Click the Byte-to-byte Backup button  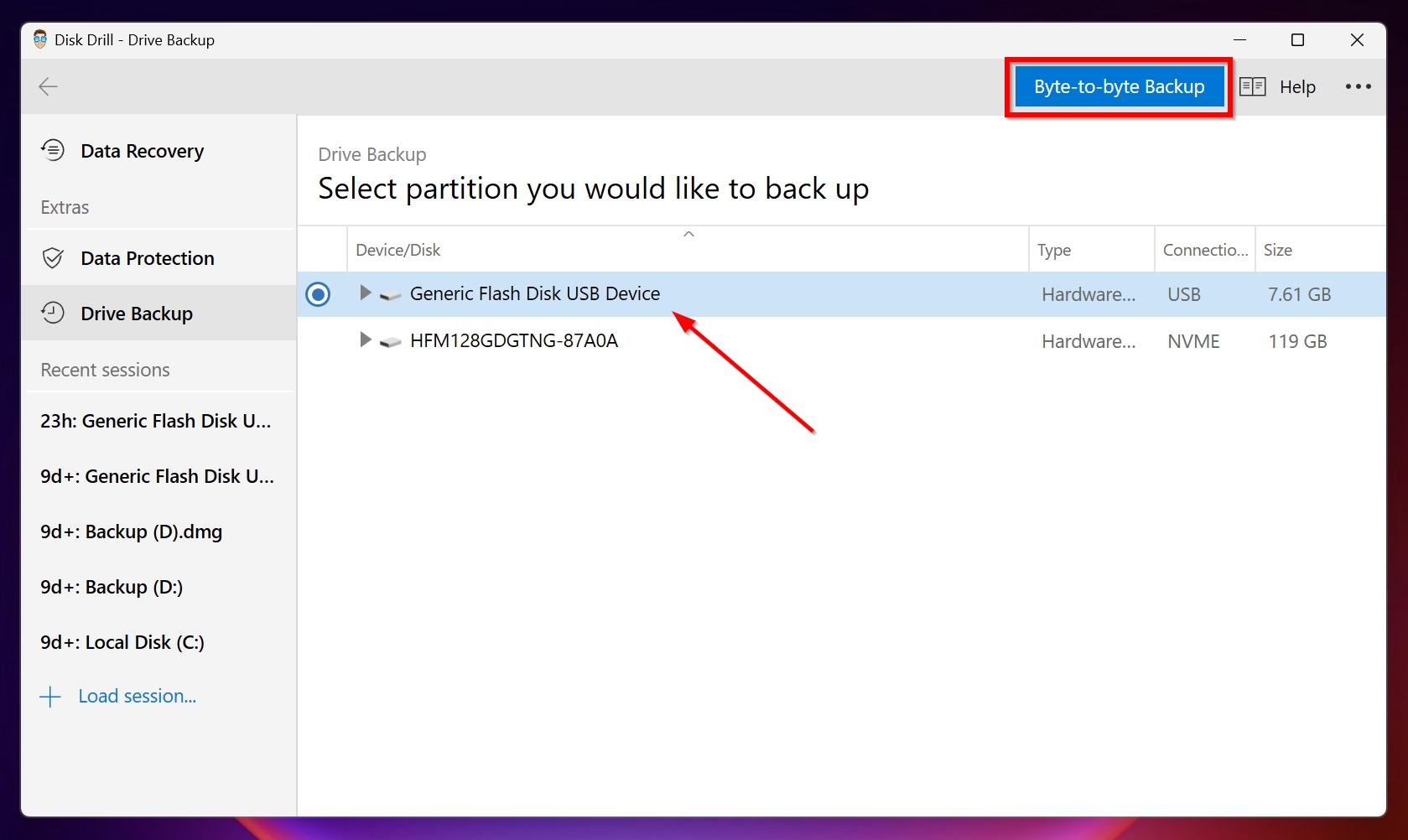[1119, 87]
